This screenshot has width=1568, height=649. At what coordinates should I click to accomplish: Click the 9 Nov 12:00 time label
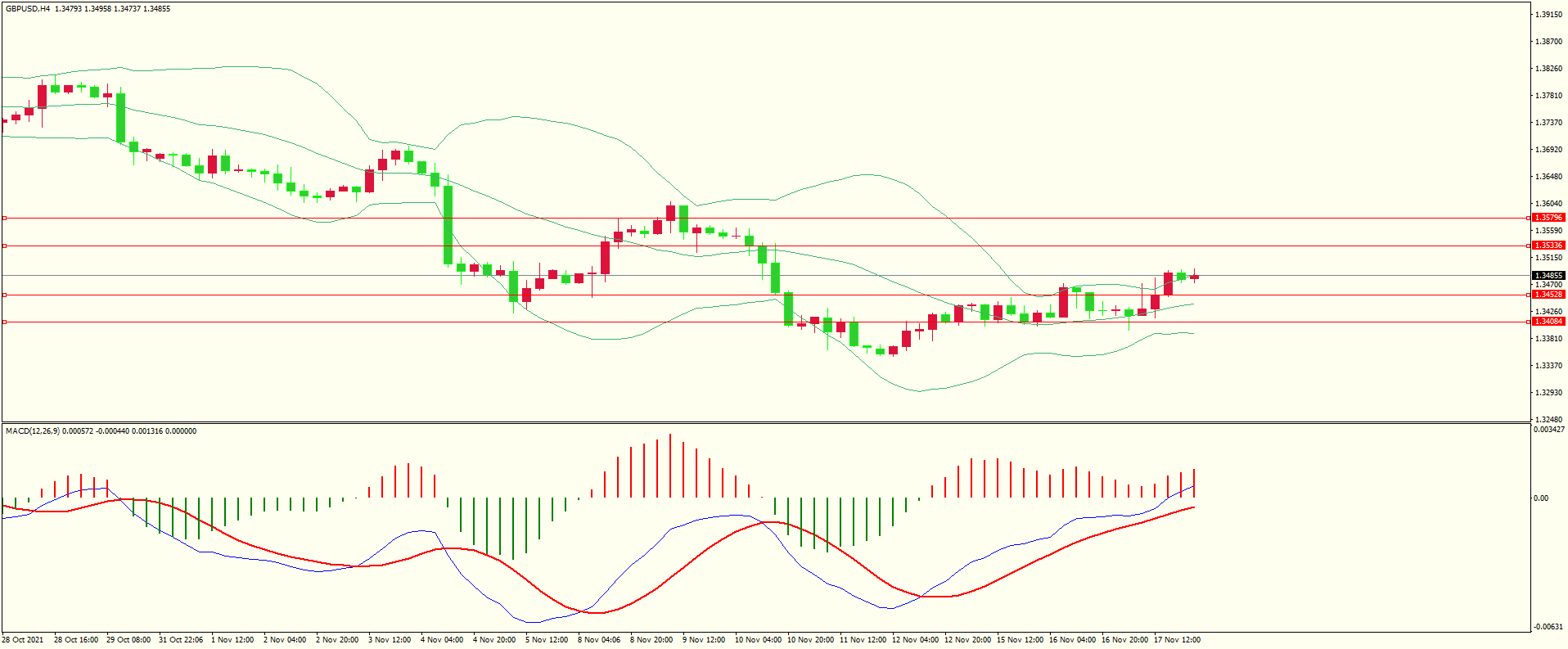(x=704, y=640)
